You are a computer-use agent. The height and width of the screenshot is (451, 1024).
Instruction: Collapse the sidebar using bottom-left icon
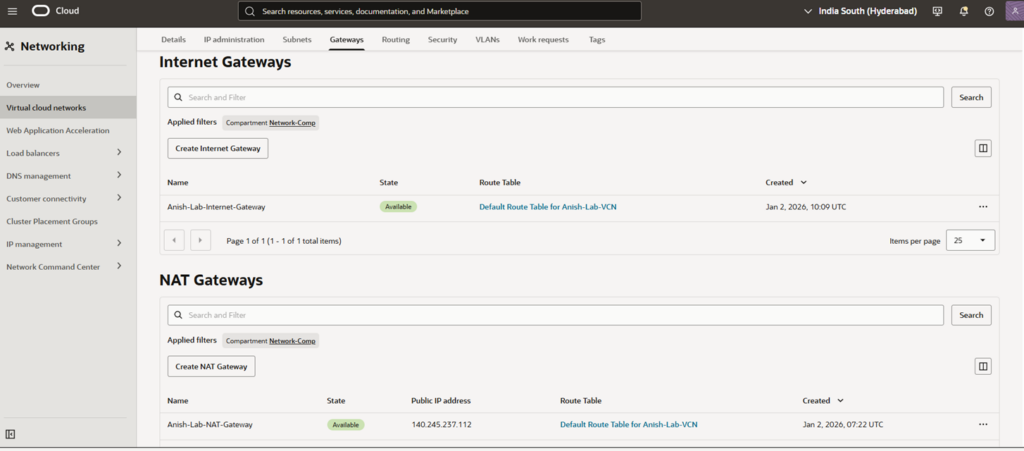pos(10,434)
